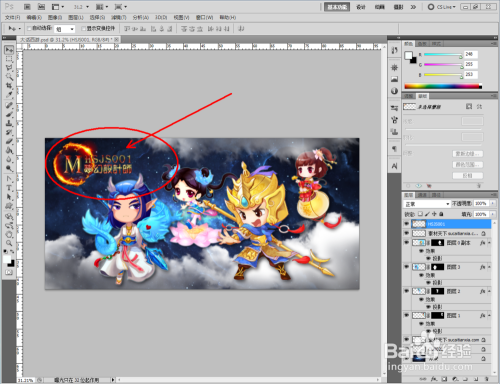Open the zoom level dropdown showing 31.2
The width and height of the screenshot is (500, 384).
(x=81, y=7)
